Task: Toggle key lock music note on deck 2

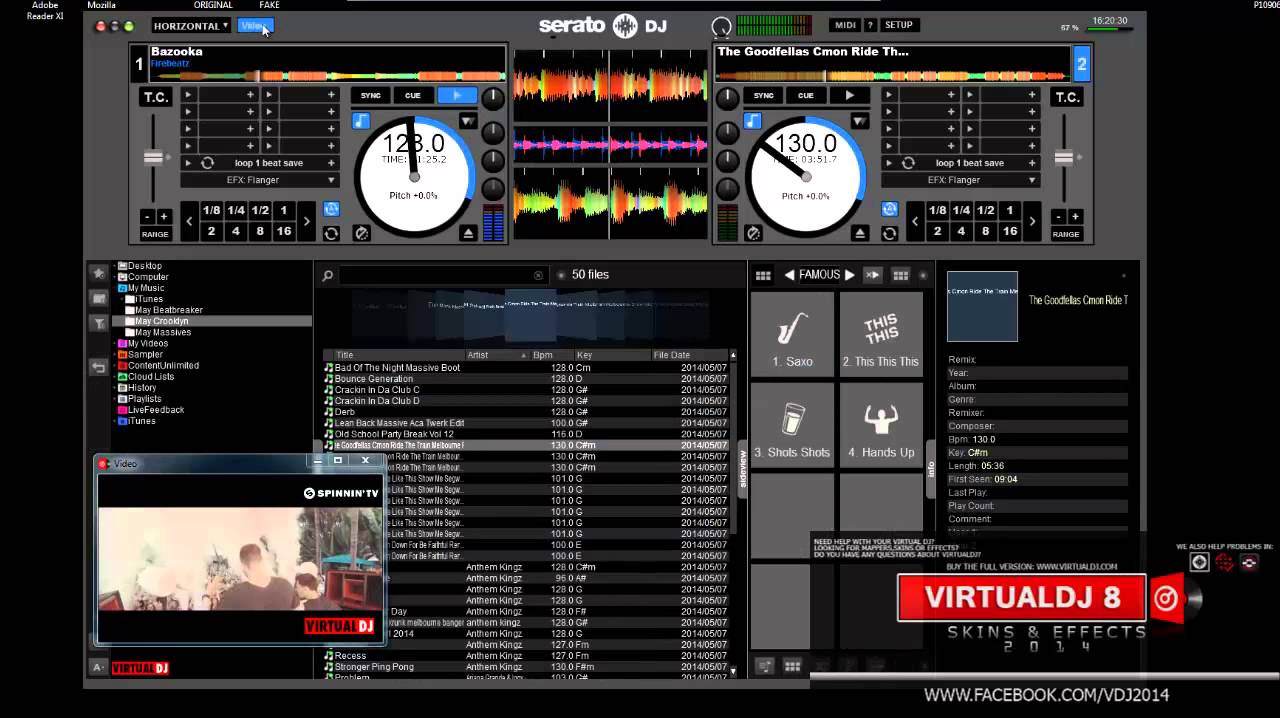Action: pyautogui.click(x=753, y=121)
